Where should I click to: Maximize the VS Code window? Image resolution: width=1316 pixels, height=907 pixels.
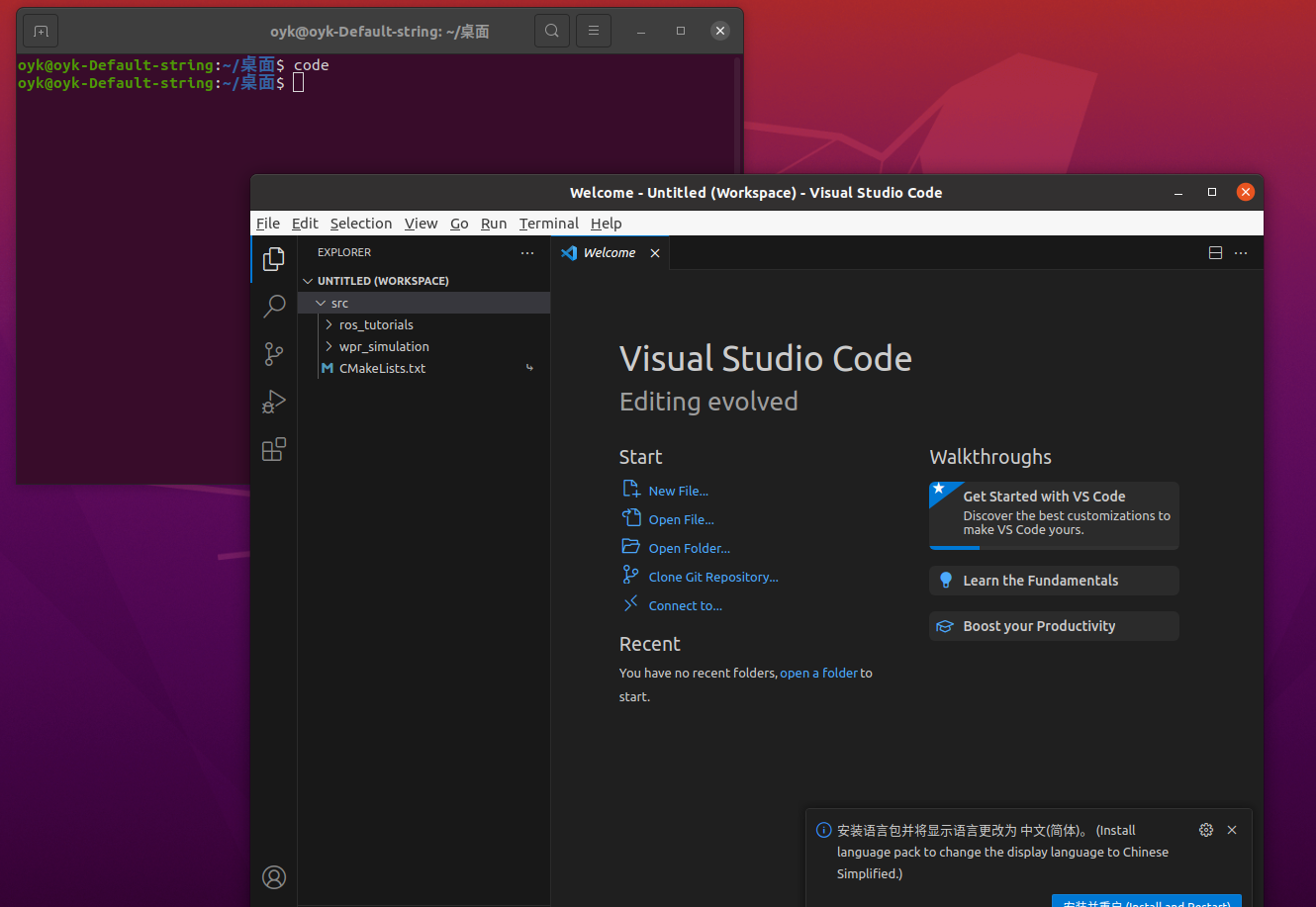pos(1212,193)
